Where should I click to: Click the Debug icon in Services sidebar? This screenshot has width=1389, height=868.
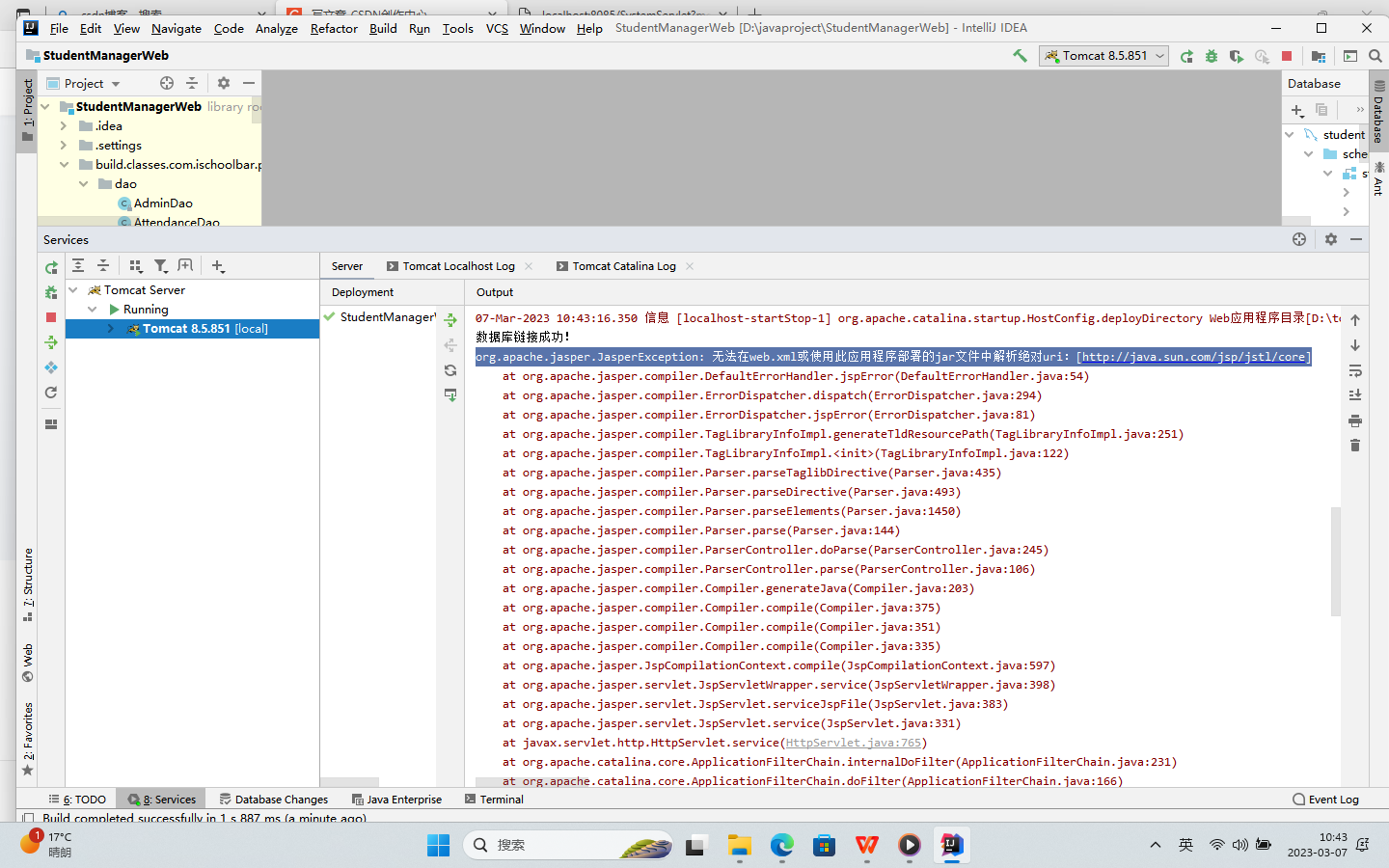coord(51,292)
